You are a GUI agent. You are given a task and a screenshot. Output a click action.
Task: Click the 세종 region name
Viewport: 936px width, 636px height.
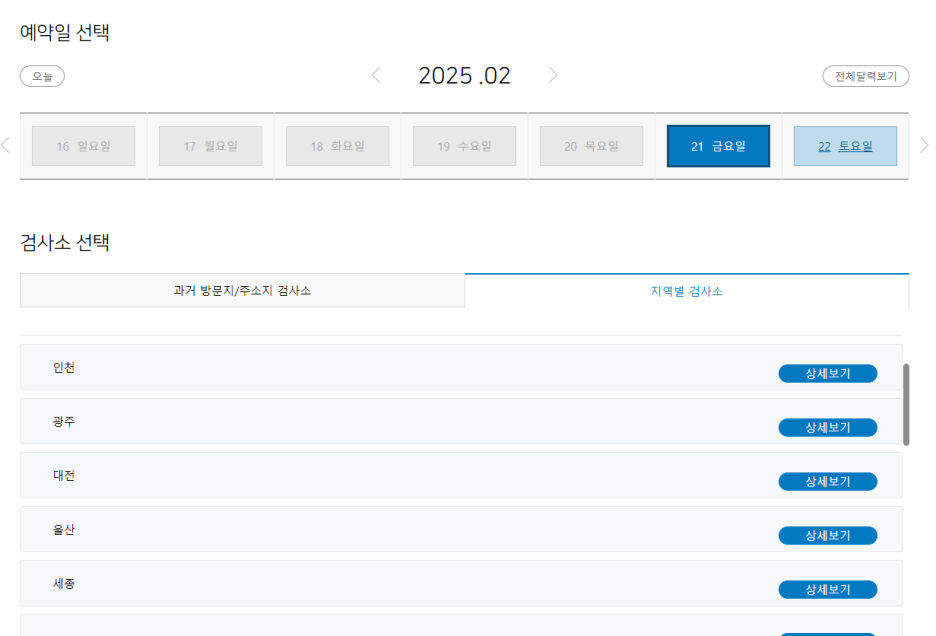coord(64,583)
